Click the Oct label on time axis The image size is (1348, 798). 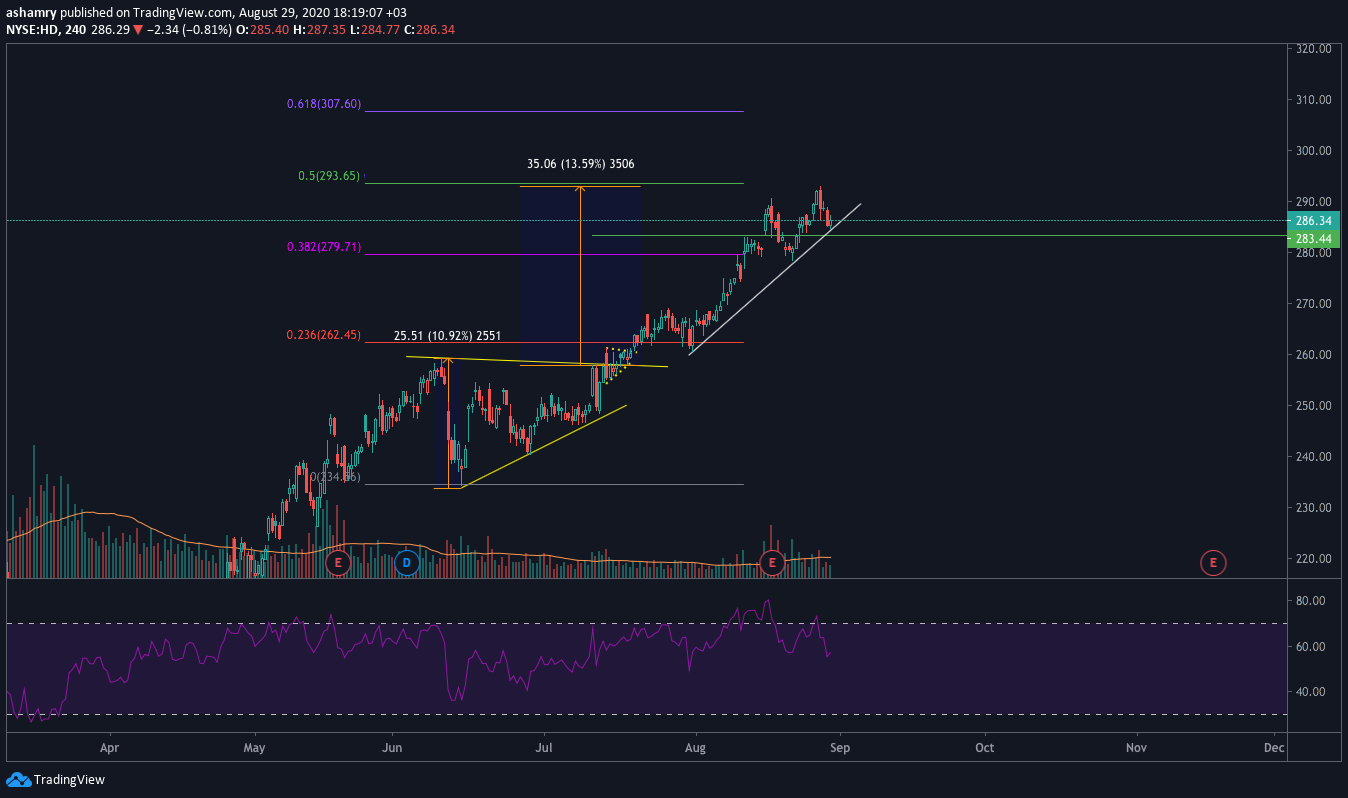pyautogui.click(x=985, y=747)
